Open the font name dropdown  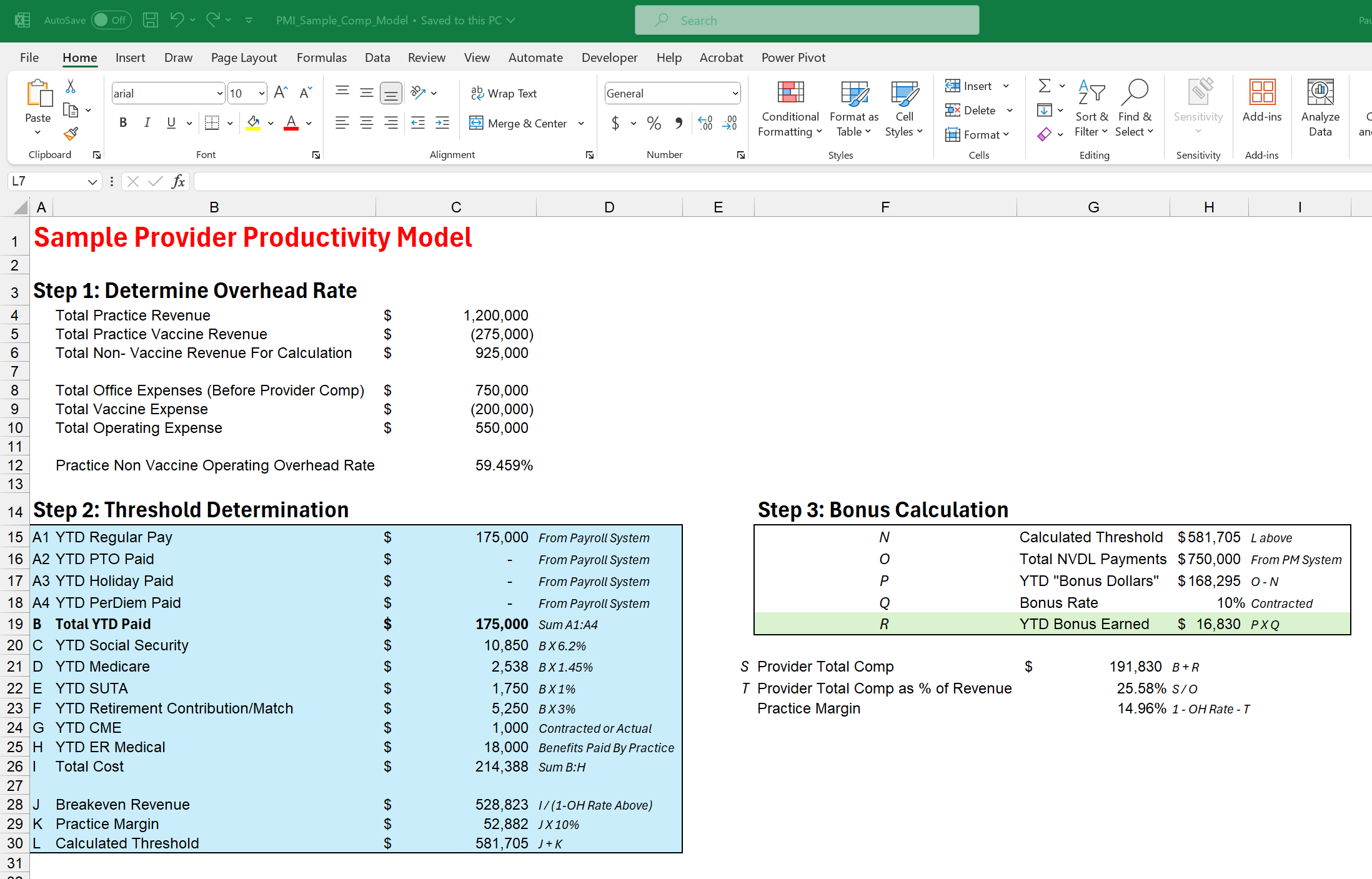[220, 93]
